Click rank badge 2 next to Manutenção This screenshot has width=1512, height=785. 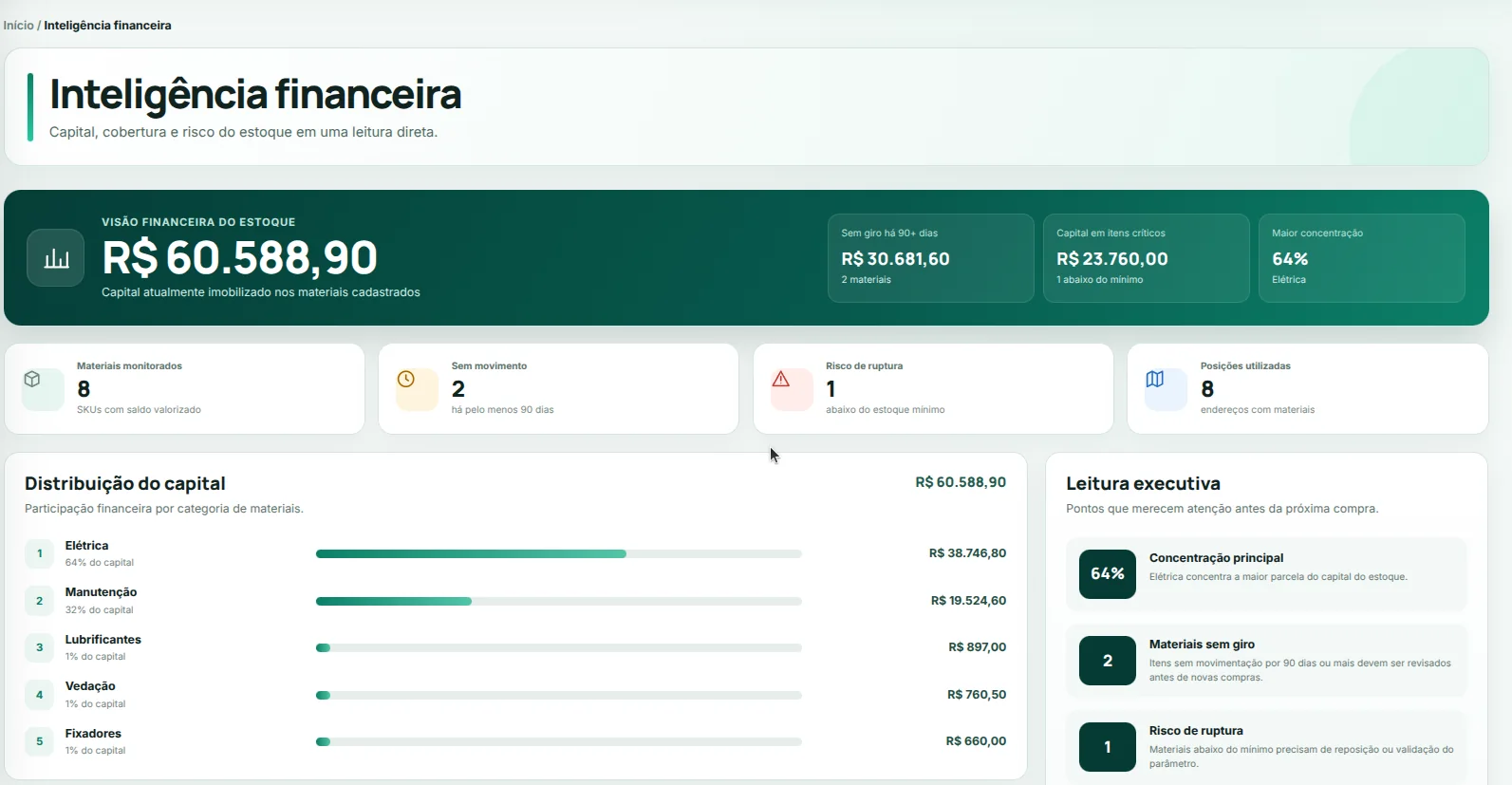(x=39, y=601)
